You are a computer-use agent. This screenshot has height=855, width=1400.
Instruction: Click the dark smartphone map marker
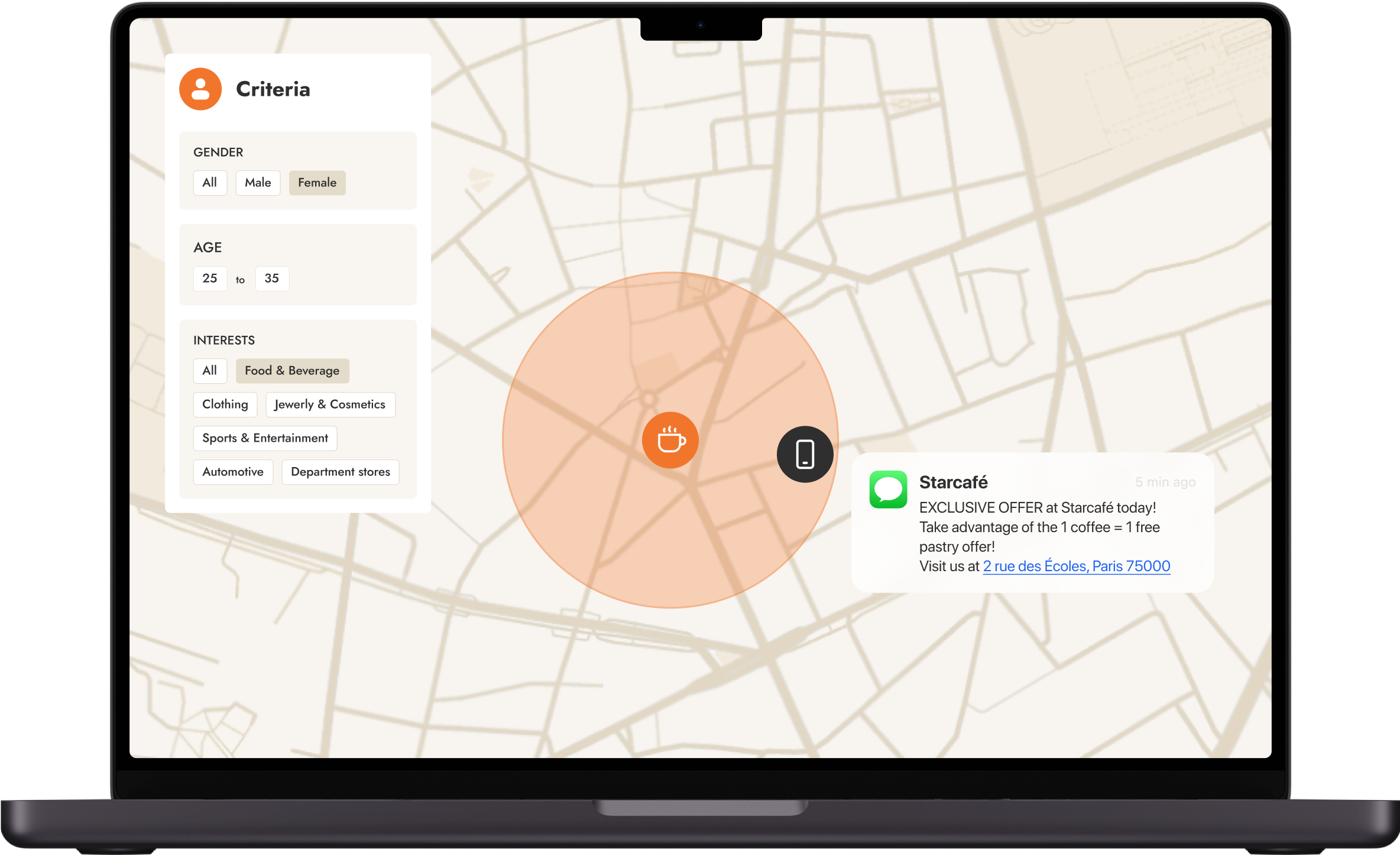tap(805, 454)
